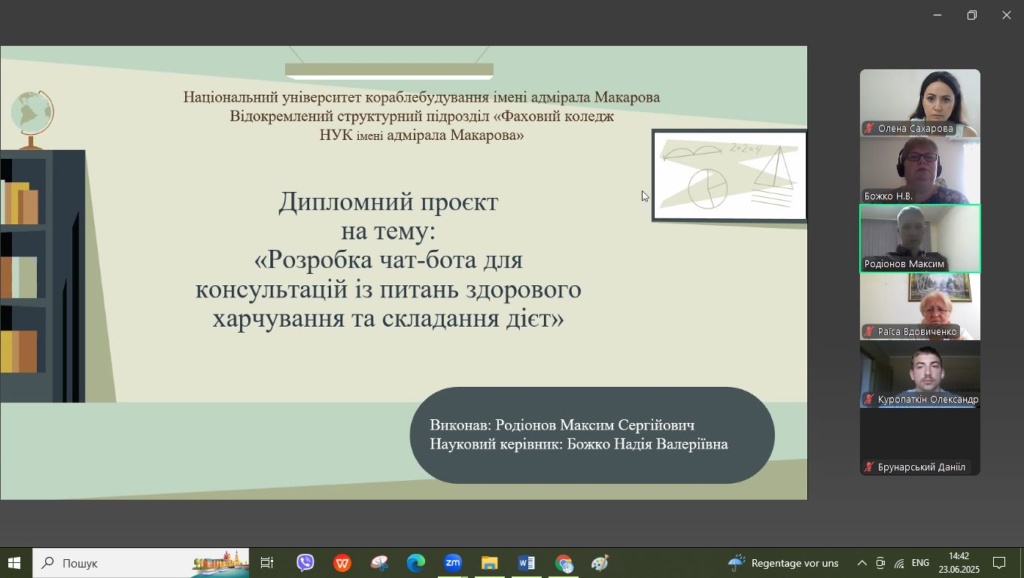Select Божко Н.В. video tile

(920, 170)
